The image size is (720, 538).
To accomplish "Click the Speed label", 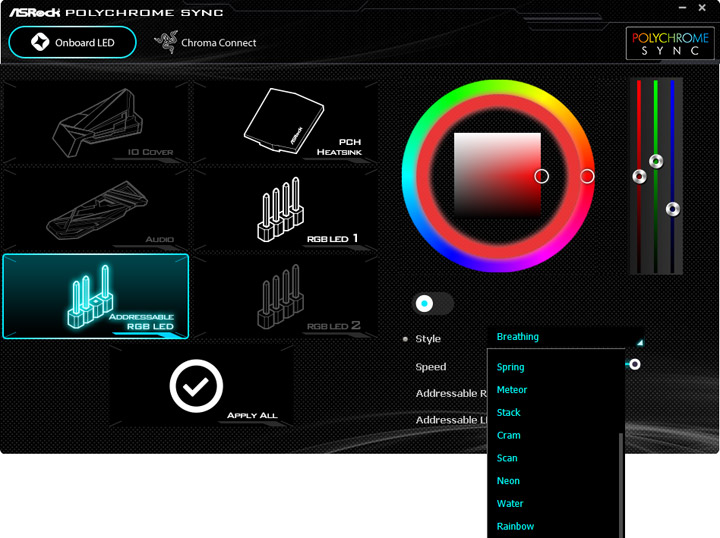I will coord(431,367).
